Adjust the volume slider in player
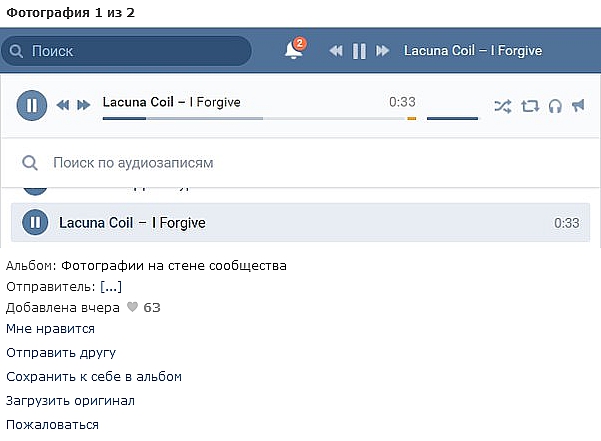601x441 pixels. click(x=452, y=118)
